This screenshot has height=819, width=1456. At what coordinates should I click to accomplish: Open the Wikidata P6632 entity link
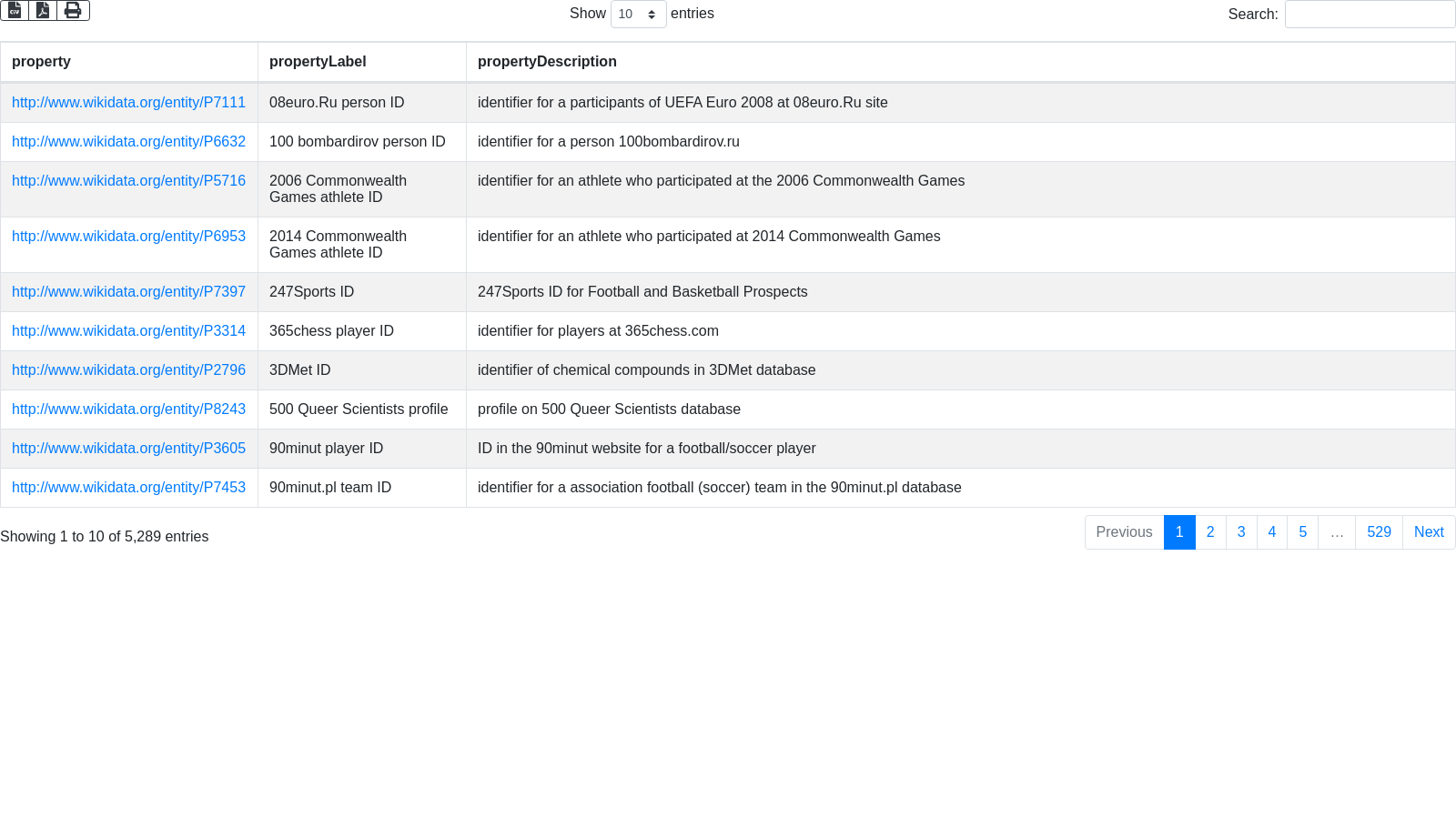[x=128, y=142]
